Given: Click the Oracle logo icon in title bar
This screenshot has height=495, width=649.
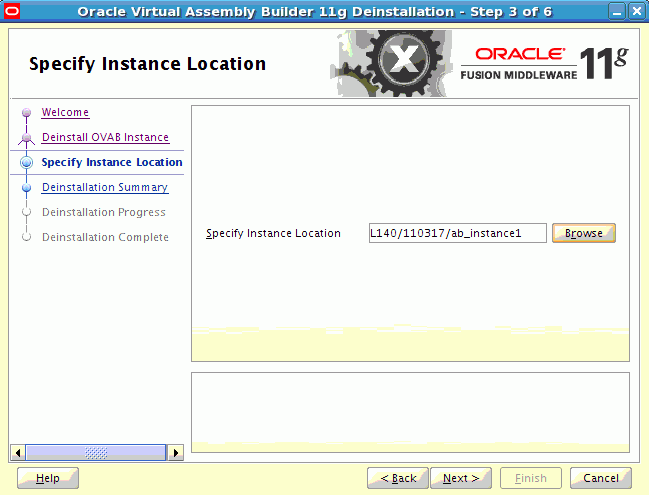Looking at the screenshot, I should point(12,11).
